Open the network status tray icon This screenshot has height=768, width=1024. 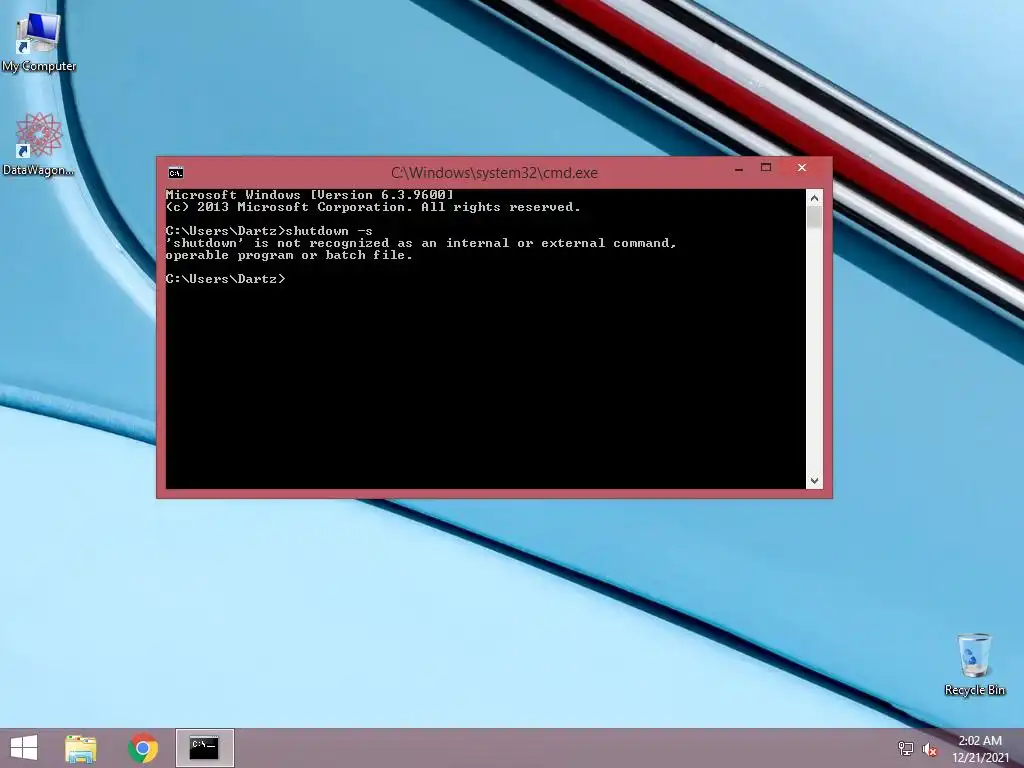[x=906, y=749]
